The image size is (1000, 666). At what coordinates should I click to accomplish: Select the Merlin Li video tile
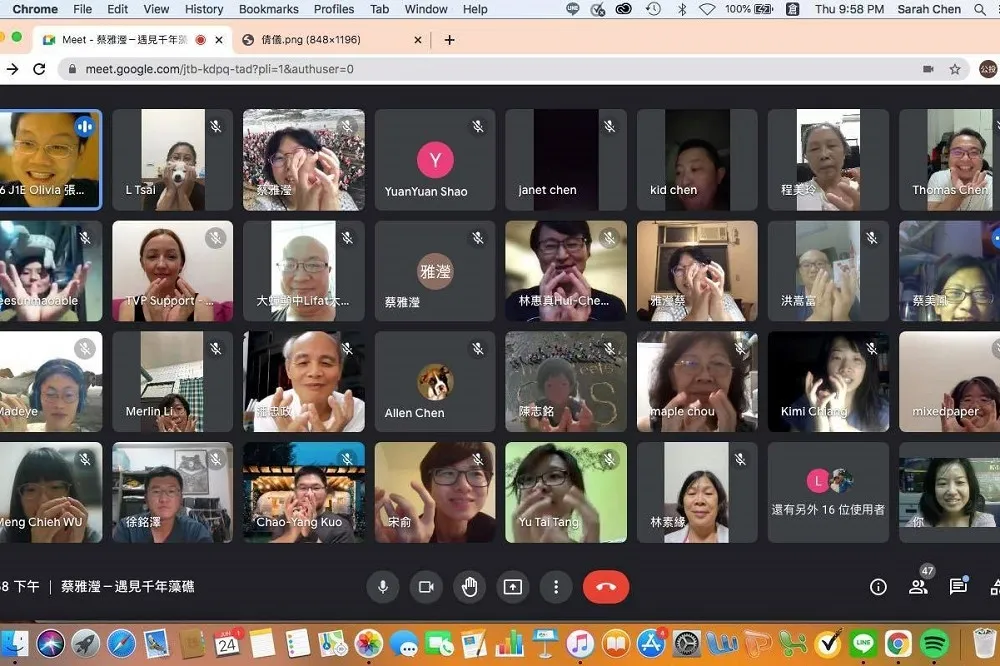point(172,381)
